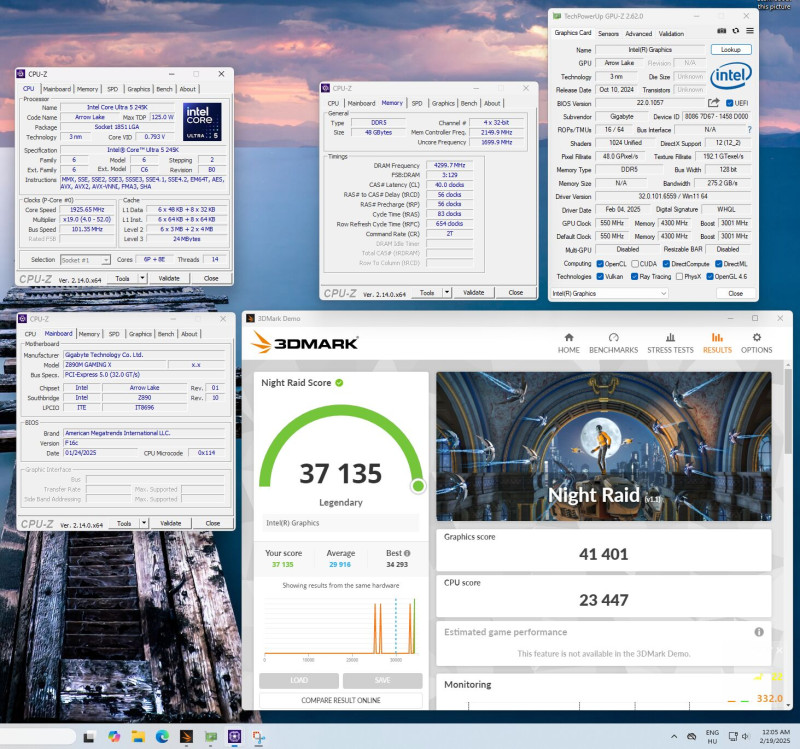Toggle the CUDA checkbox

(635, 264)
